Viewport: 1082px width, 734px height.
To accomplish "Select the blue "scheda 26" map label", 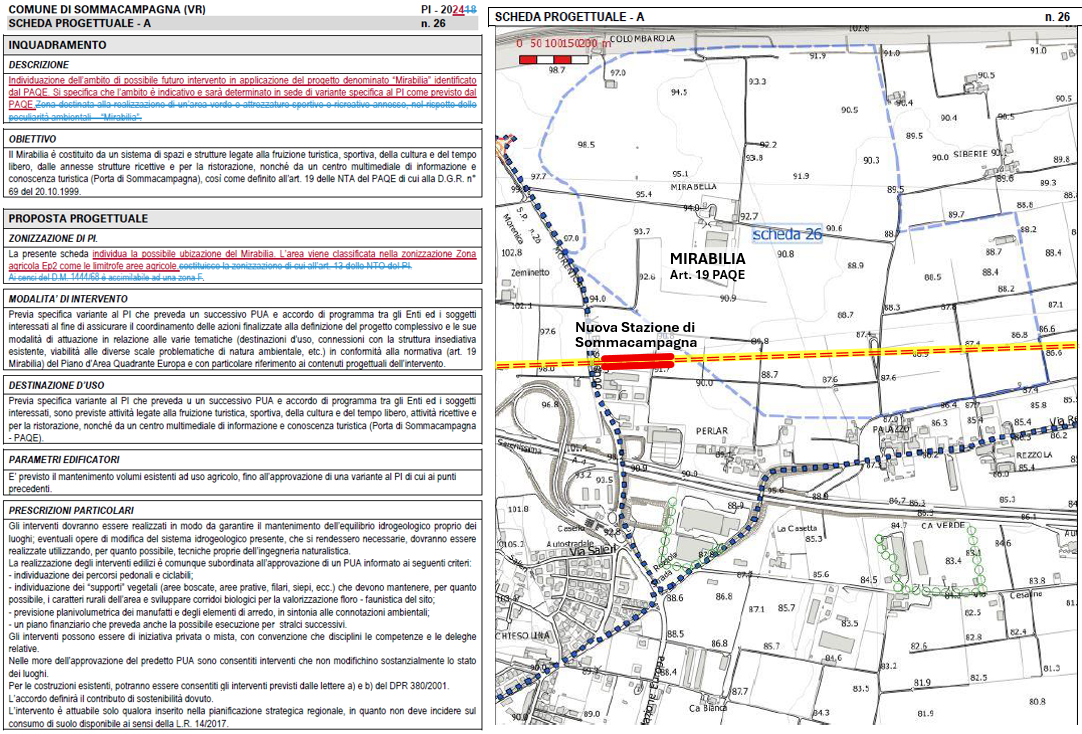I will [x=787, y=234].
